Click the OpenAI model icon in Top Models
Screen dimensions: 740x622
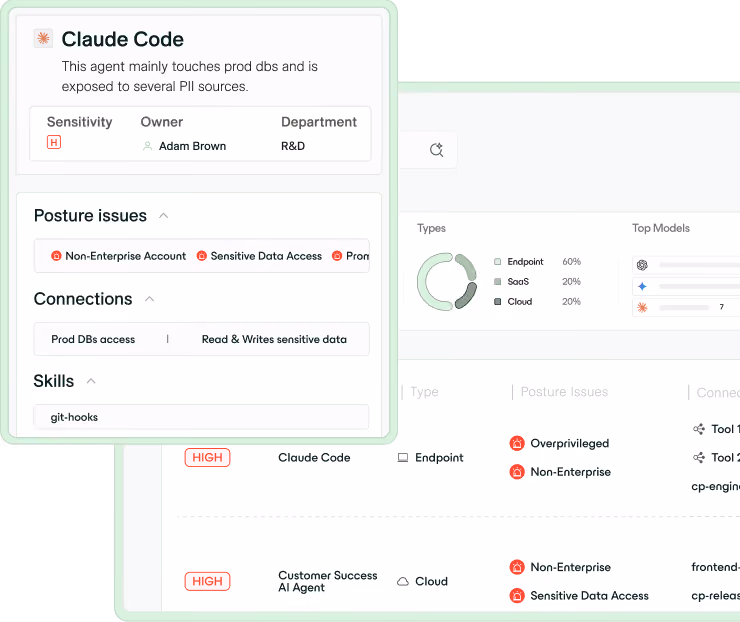coord(642,265)
